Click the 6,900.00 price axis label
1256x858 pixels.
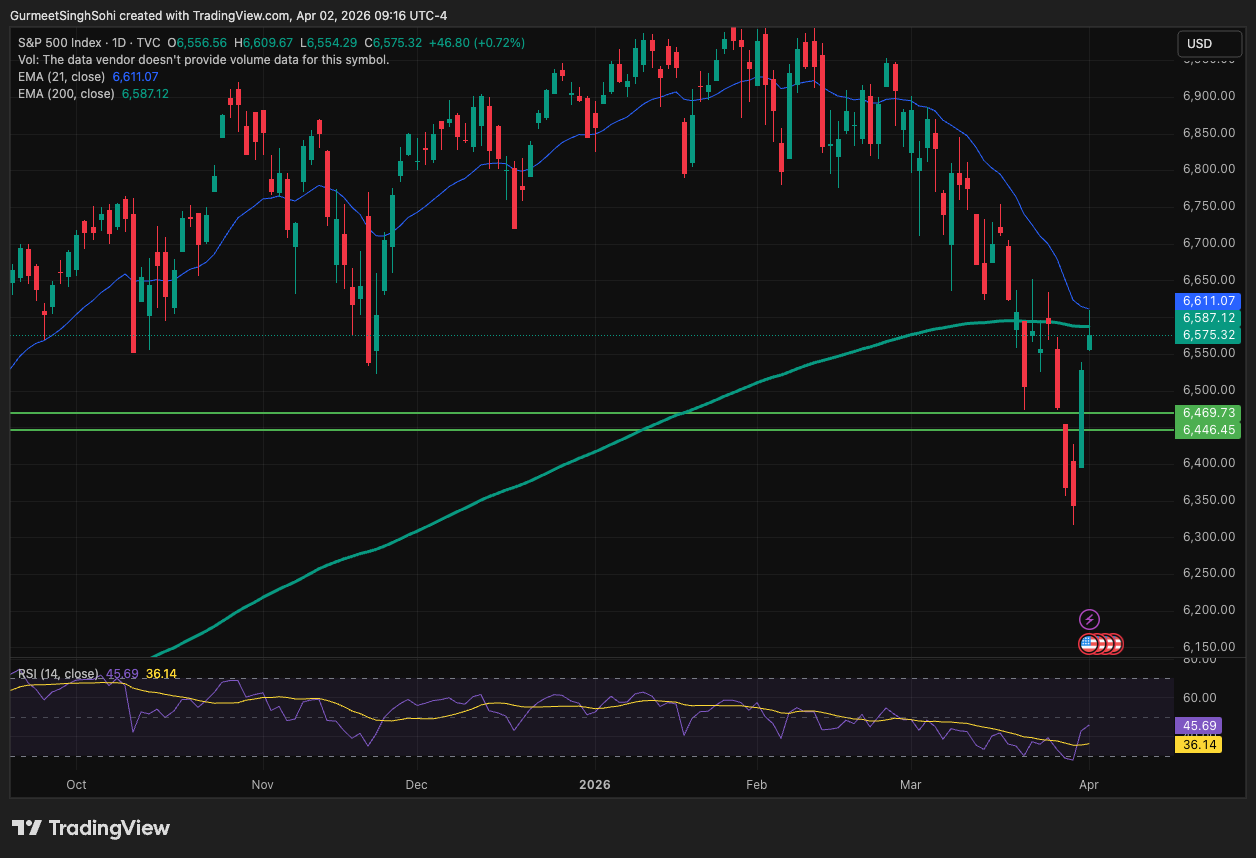coord(1211,96)
